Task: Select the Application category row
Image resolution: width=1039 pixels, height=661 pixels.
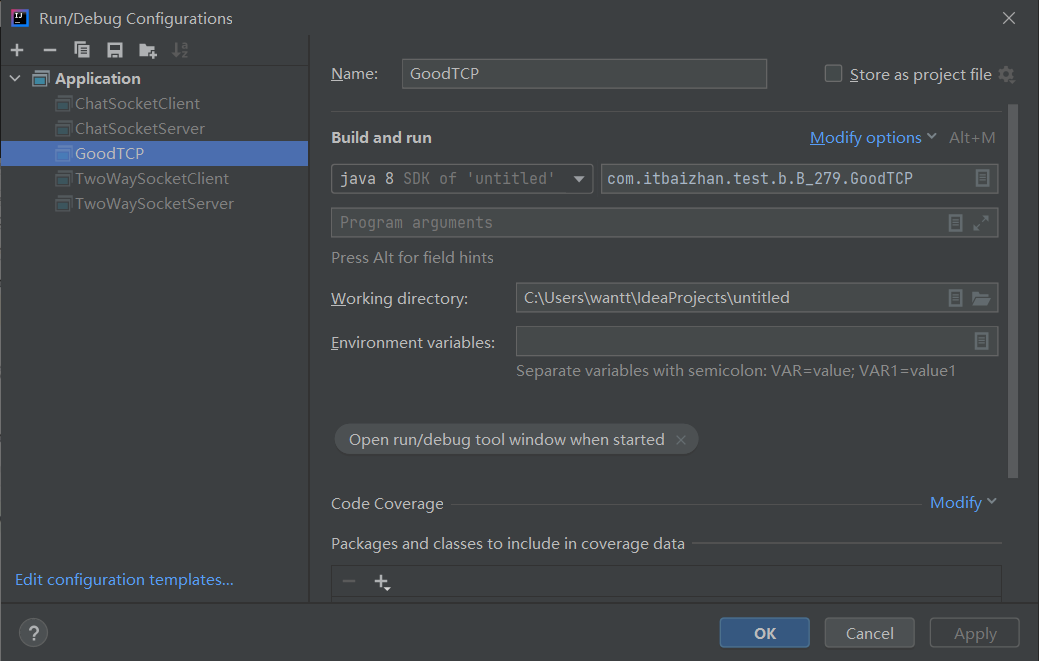Action: [154, 78]
